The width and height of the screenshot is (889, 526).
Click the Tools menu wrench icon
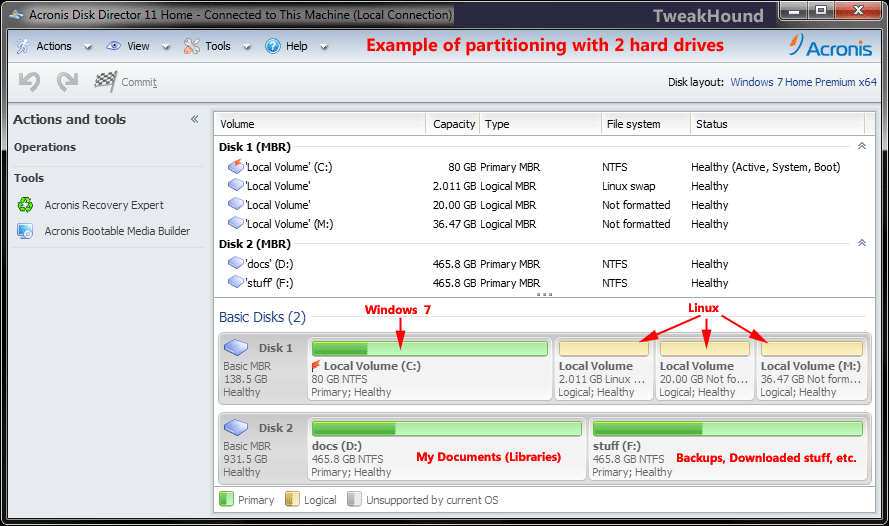pyautogui.click(x=192, y=46)
